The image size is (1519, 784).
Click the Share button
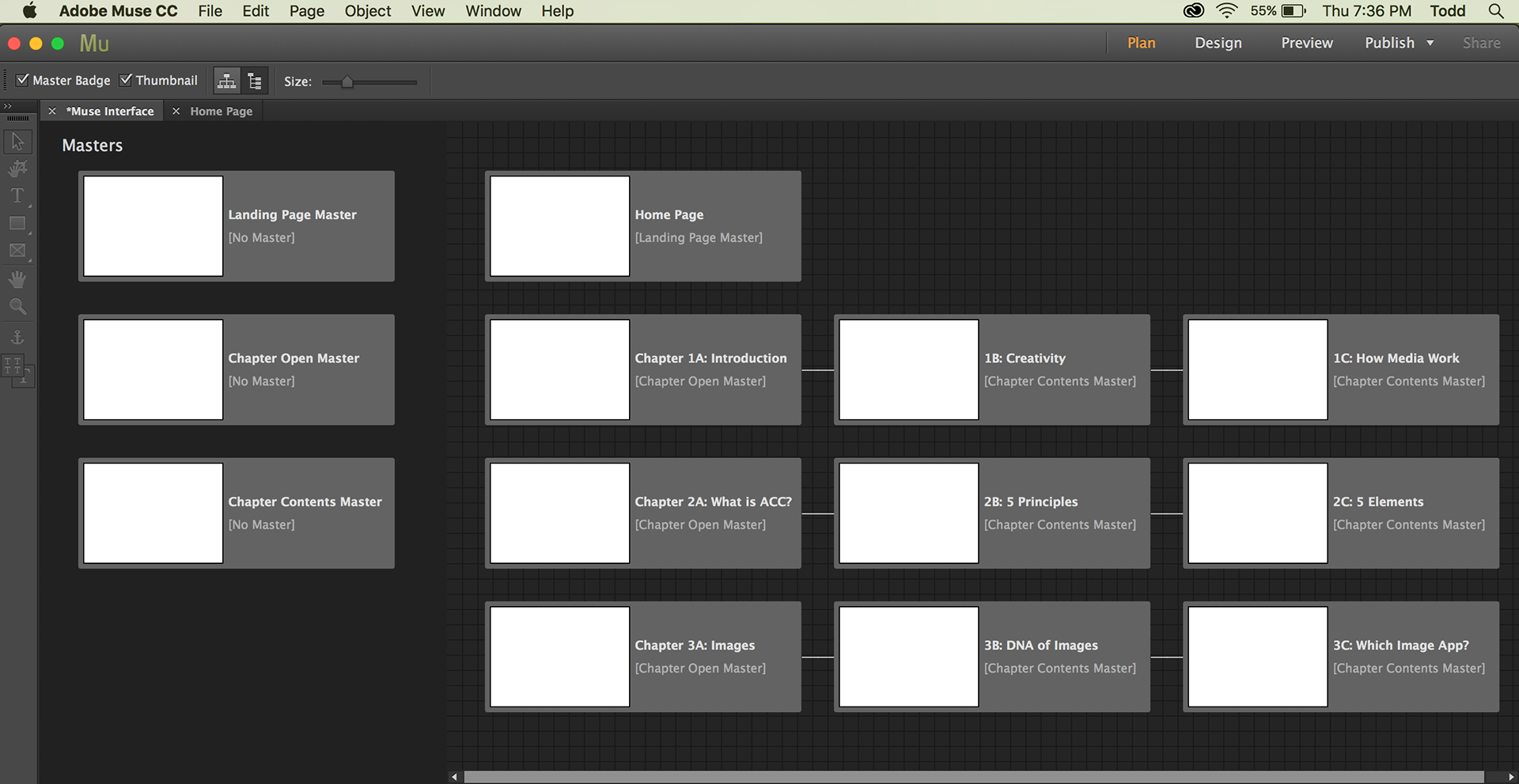[x=1482, y=43]
